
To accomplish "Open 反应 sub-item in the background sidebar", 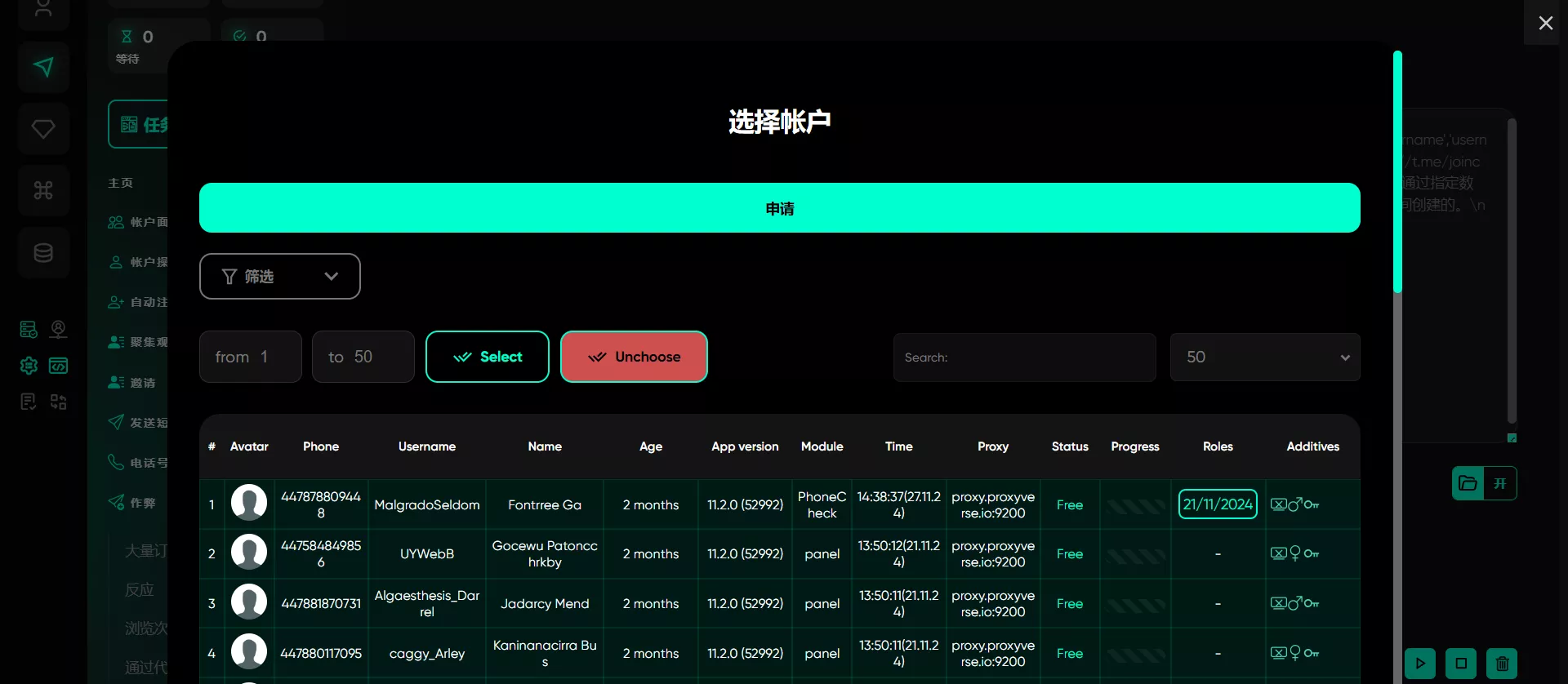I will (x=140, y=589).
